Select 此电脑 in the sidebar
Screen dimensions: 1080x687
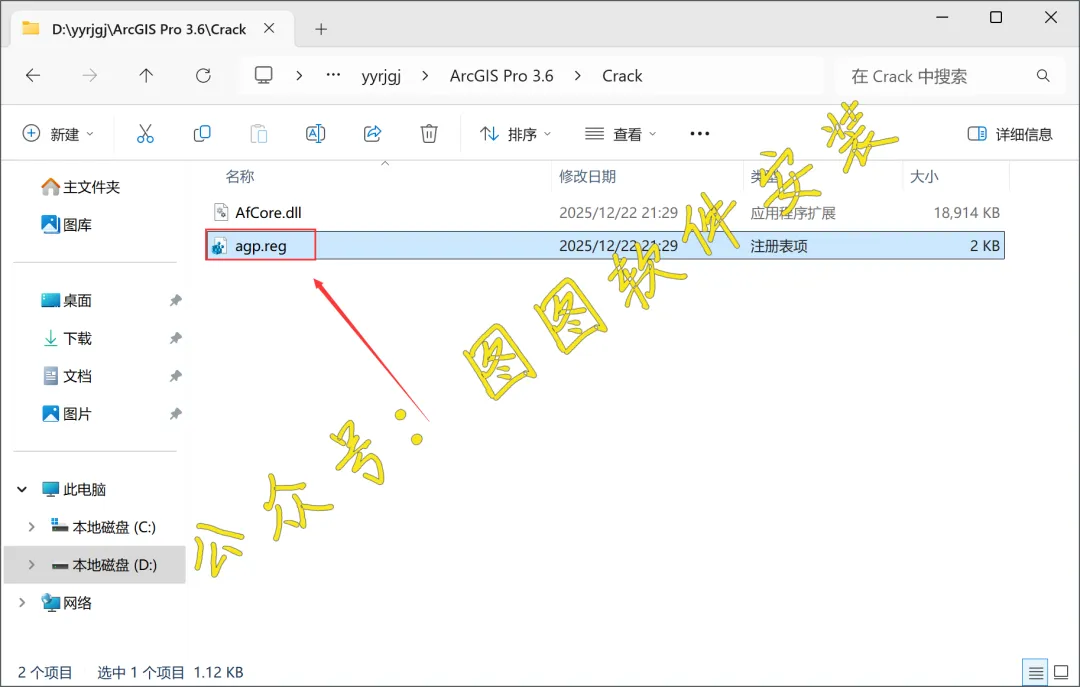point(74,489)
